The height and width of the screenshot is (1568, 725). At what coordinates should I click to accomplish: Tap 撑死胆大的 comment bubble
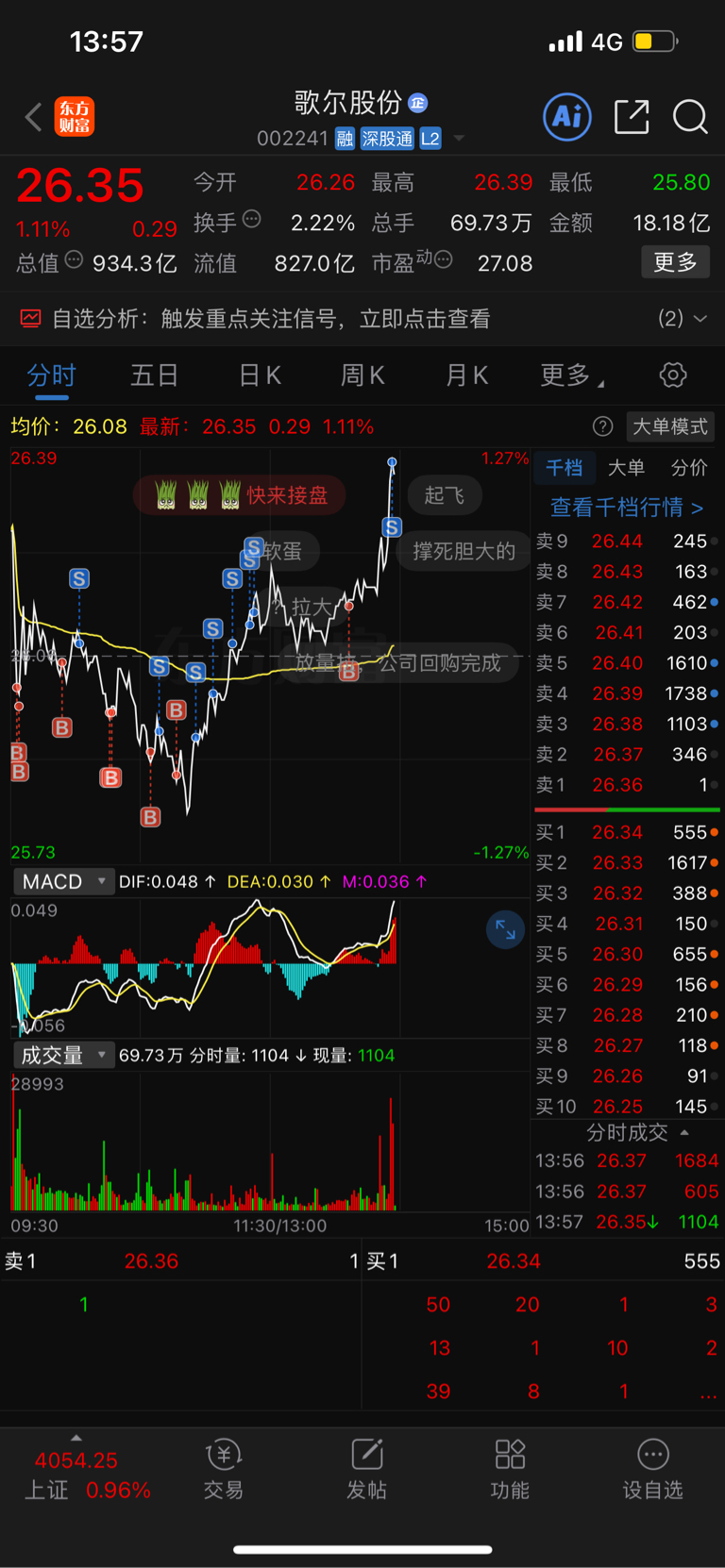point(464,551)
